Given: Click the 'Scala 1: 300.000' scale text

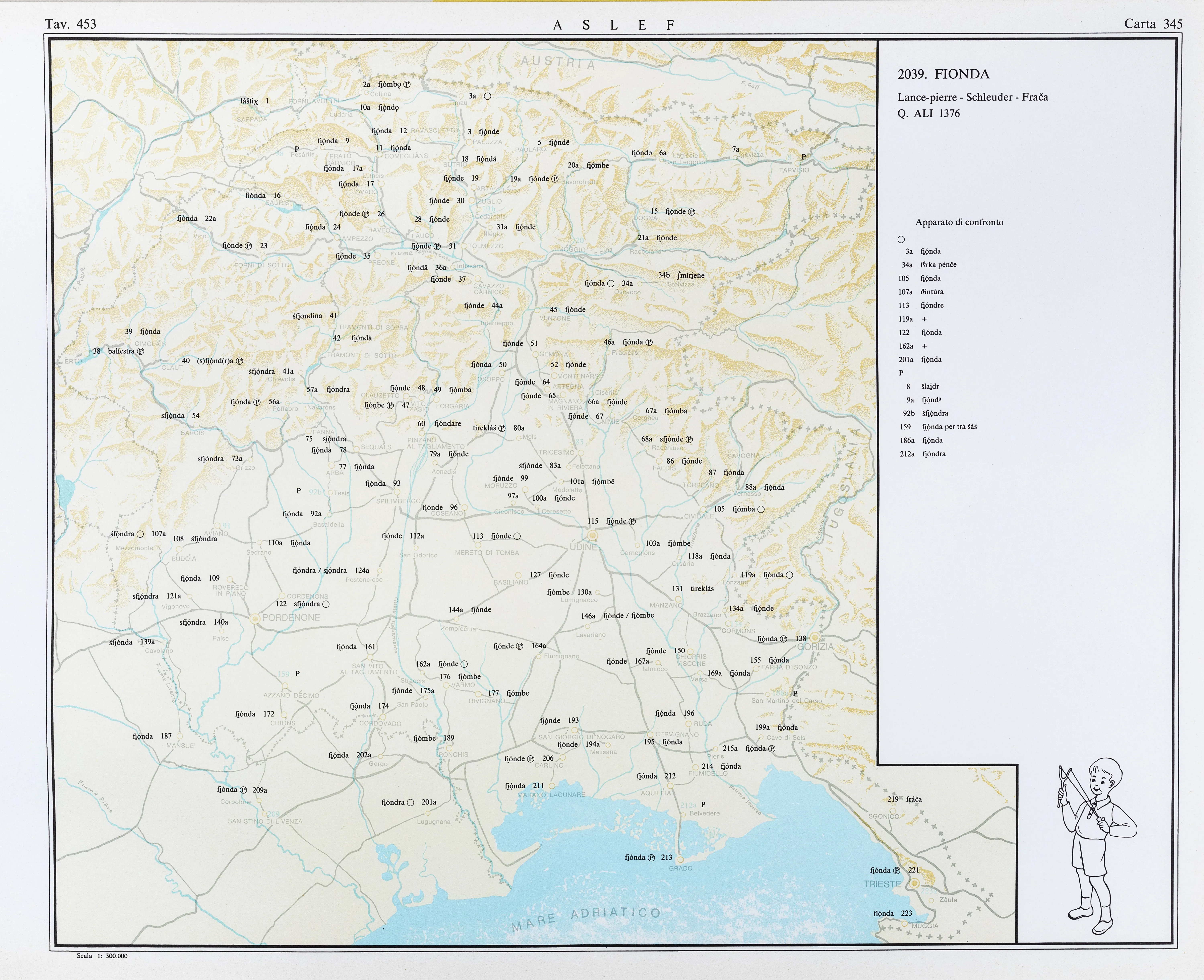Looking at the screenshot, I should [102, 956].
